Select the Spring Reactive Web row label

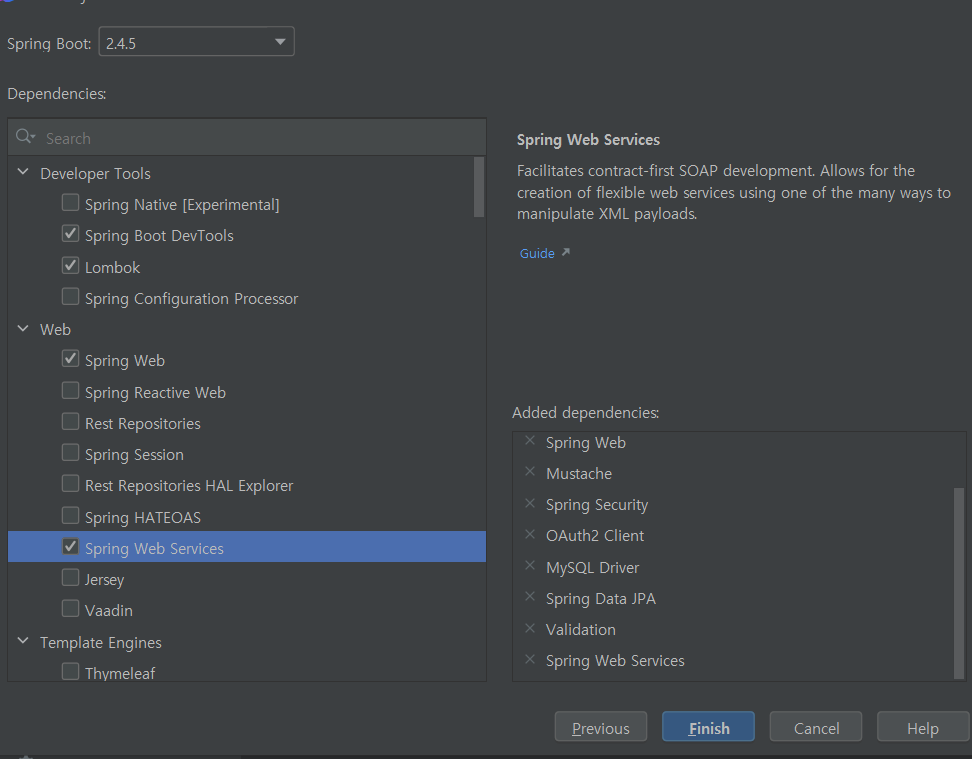[x=156, y=393]
